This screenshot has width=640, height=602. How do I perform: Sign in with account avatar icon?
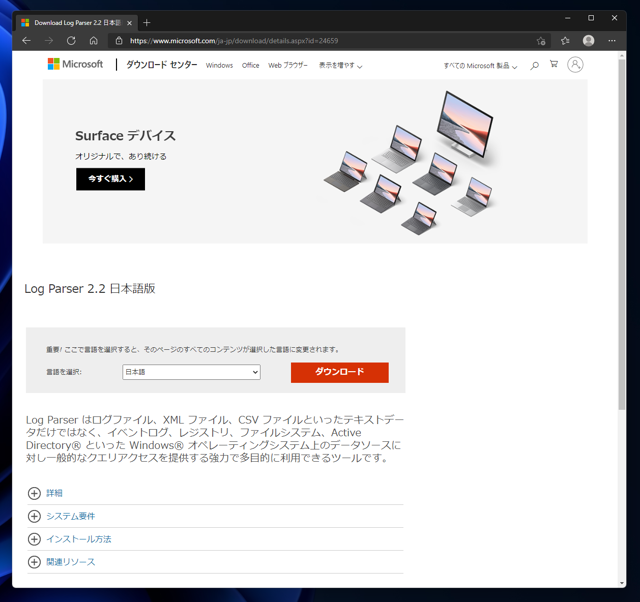point(575,64)
